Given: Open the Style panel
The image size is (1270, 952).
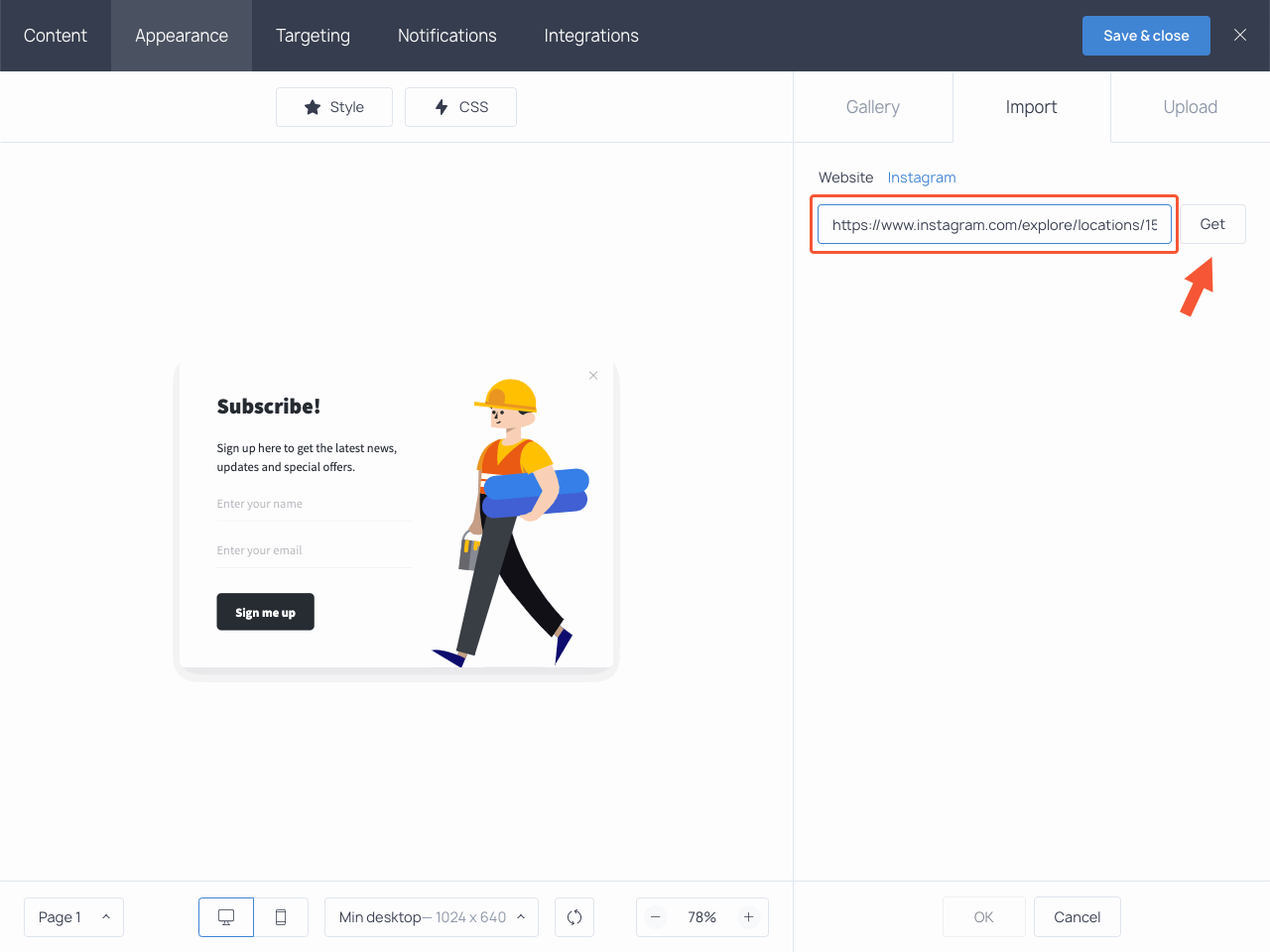Looking at the screenshot, I should tap(334, 107).
